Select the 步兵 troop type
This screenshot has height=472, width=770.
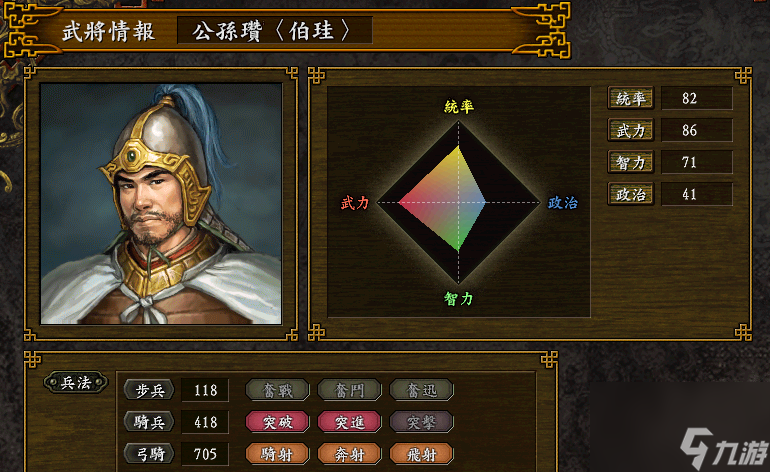(x=149, y=390)
